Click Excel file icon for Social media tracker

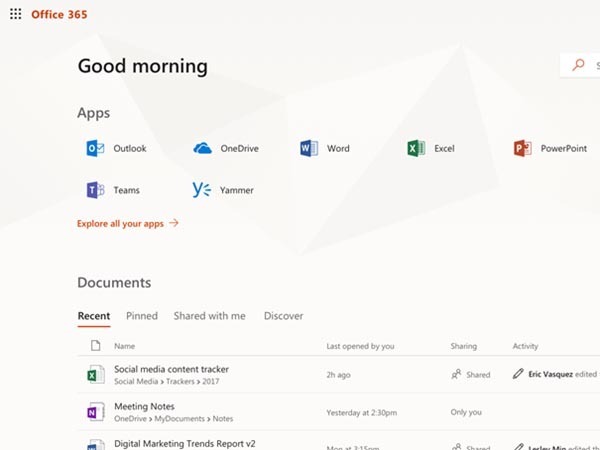(x=96, y=374)
